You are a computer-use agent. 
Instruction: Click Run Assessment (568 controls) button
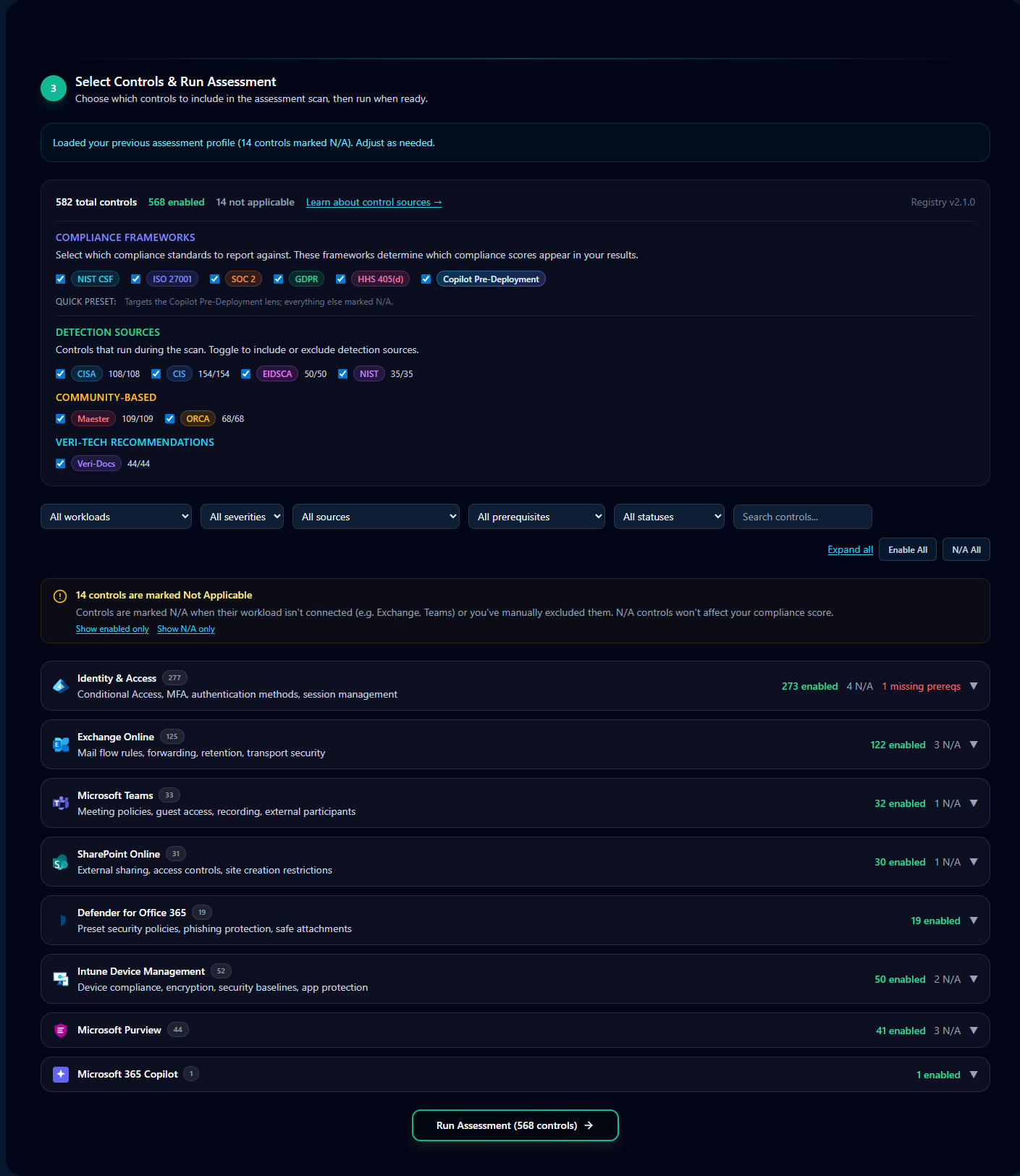[515, 1125]
